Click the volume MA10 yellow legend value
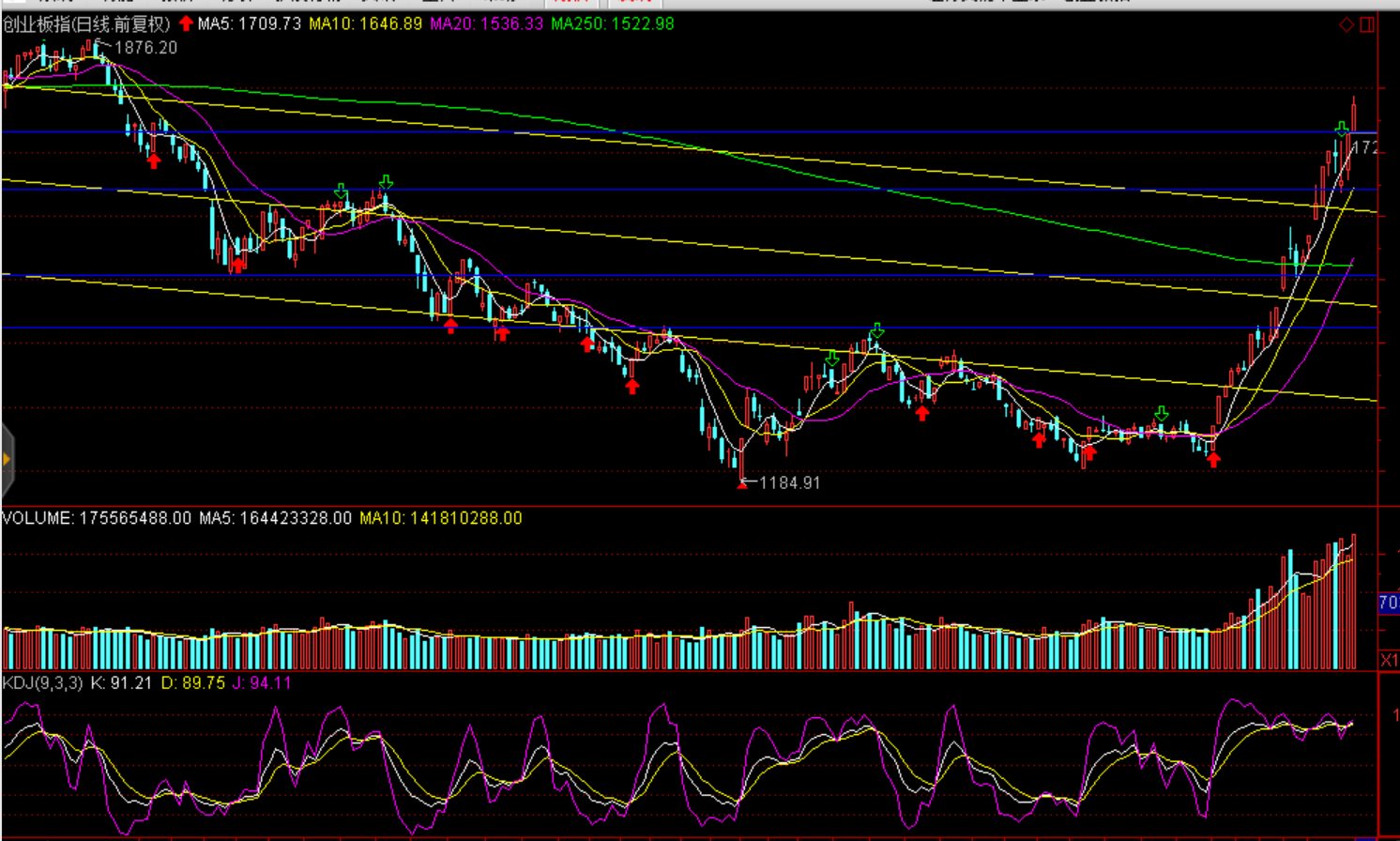1400x841 pixels. point(440,518)
